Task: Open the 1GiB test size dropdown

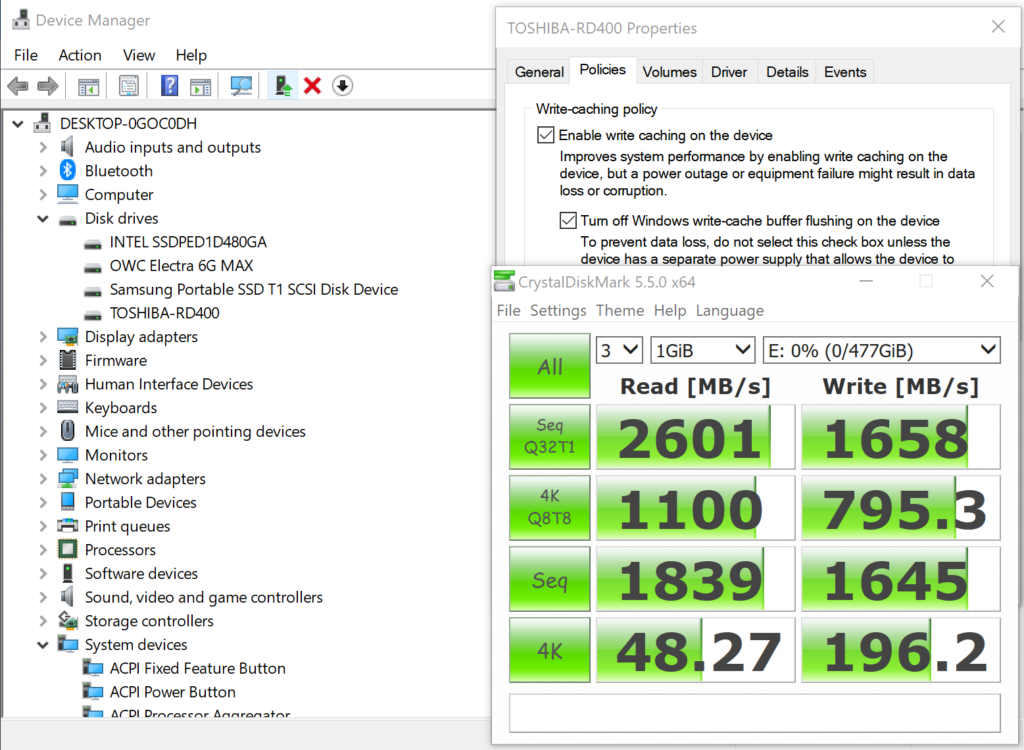Action: click(702, 350)
